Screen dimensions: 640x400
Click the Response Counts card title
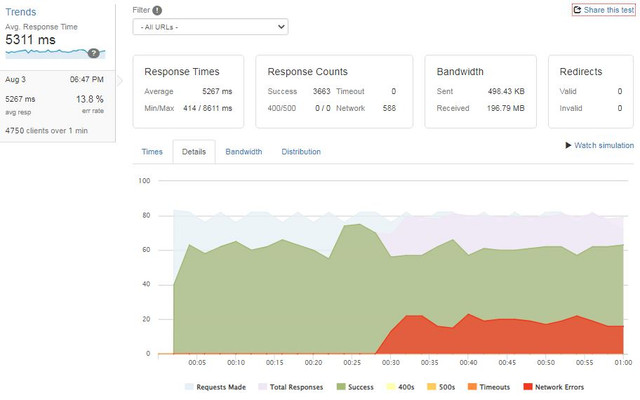coord(307,72)
